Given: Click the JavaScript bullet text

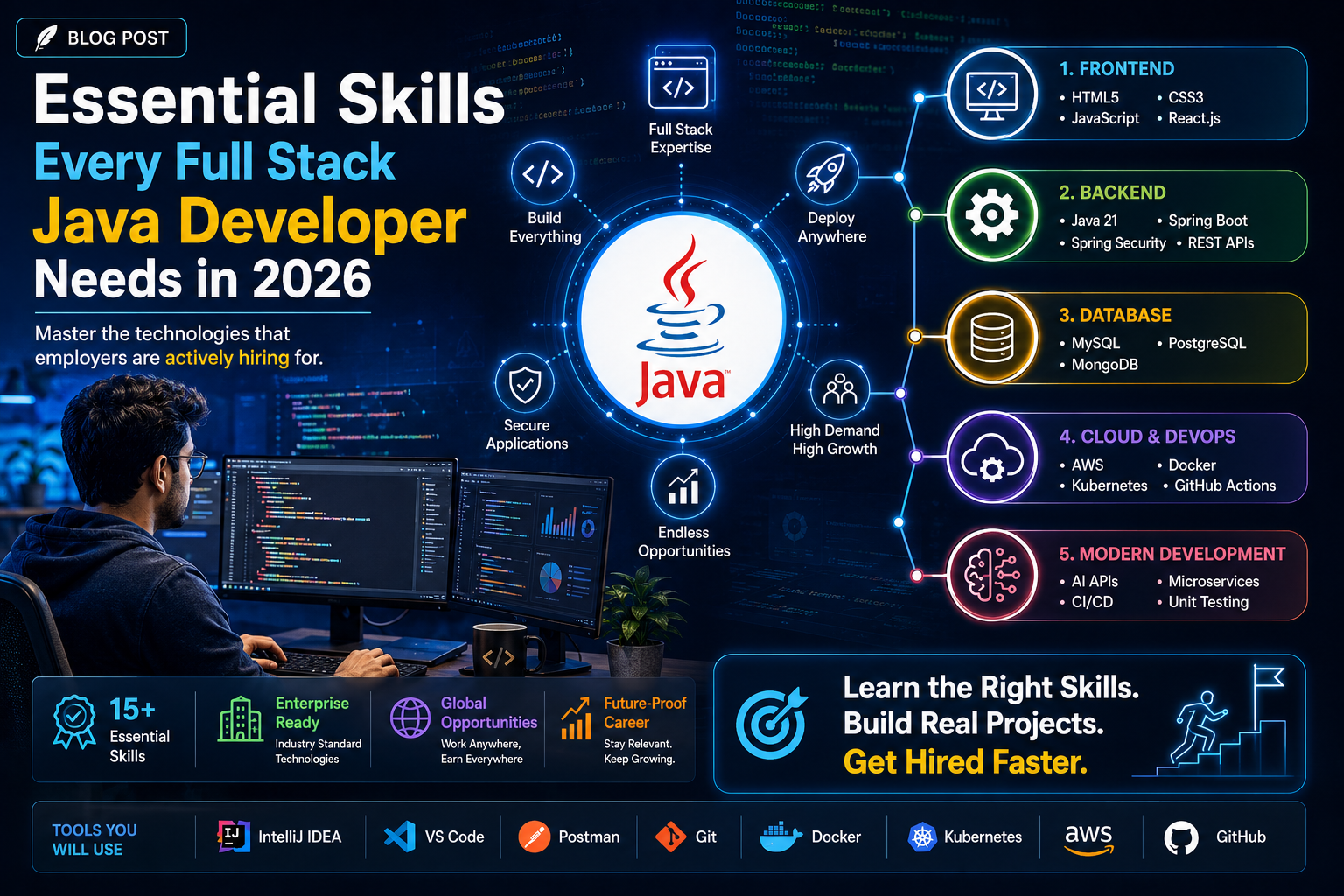Looking at the screenshot, I should click(1105, 118).
